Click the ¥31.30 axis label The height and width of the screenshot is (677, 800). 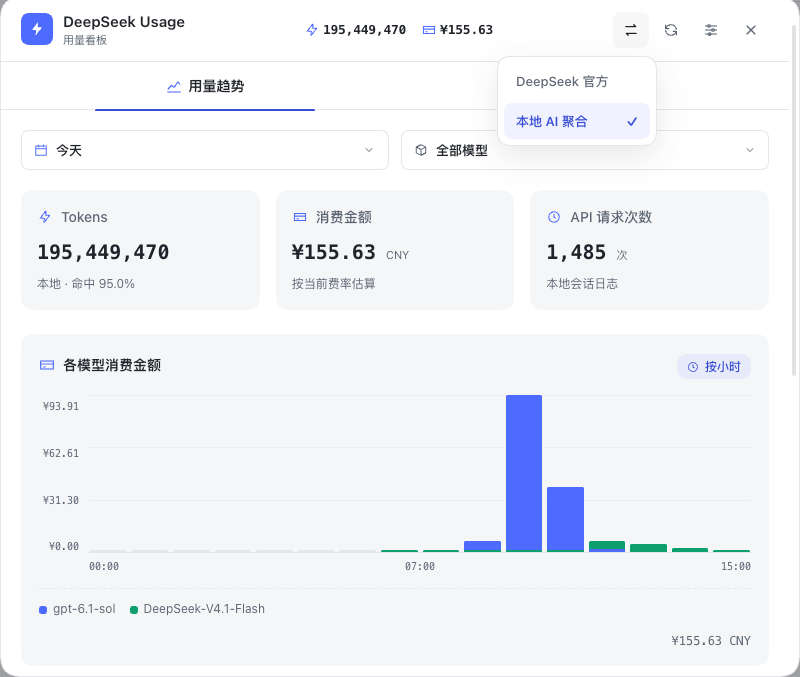[x=61, y=500]
